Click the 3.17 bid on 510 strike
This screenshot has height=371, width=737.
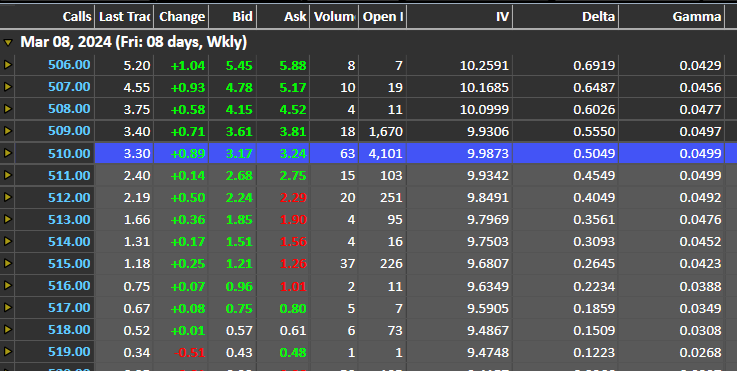[239, 153]
